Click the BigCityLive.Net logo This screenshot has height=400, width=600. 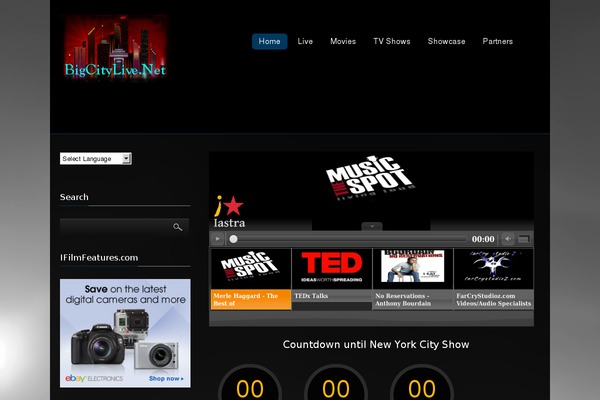[116, 47]
